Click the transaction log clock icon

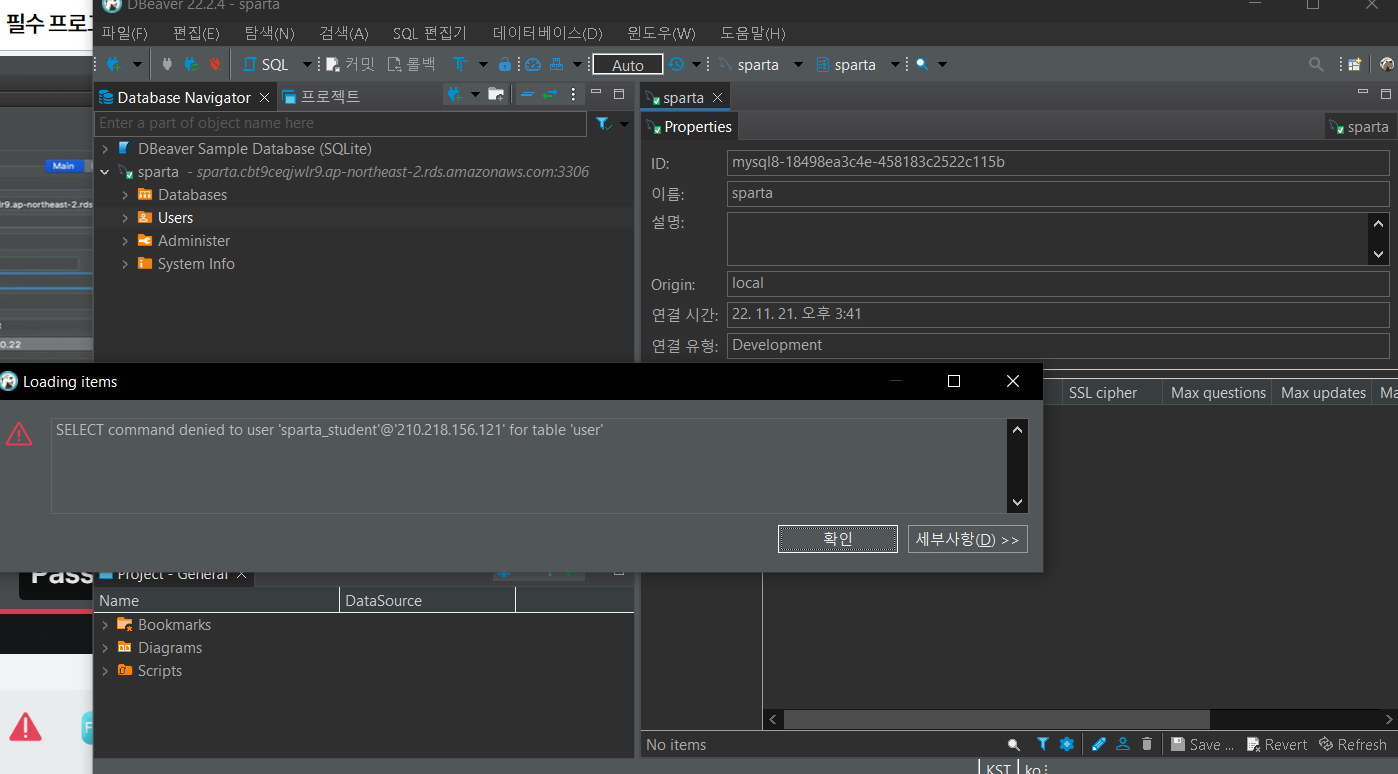(677, 64)
